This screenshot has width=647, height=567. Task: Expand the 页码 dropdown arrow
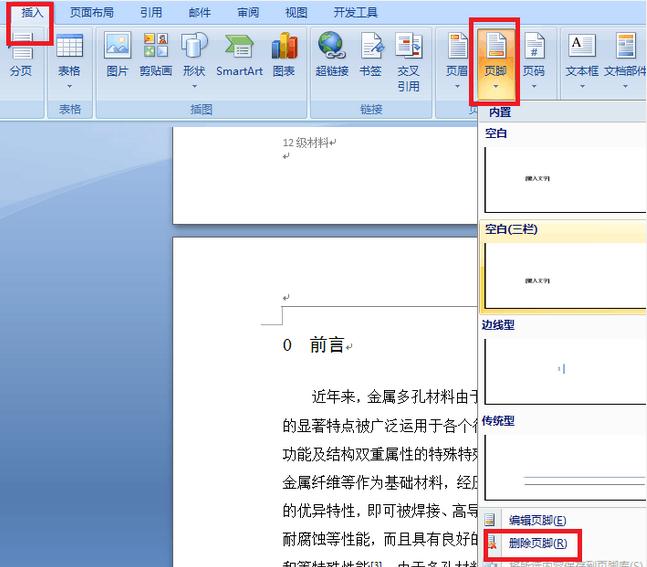point(534,86)
